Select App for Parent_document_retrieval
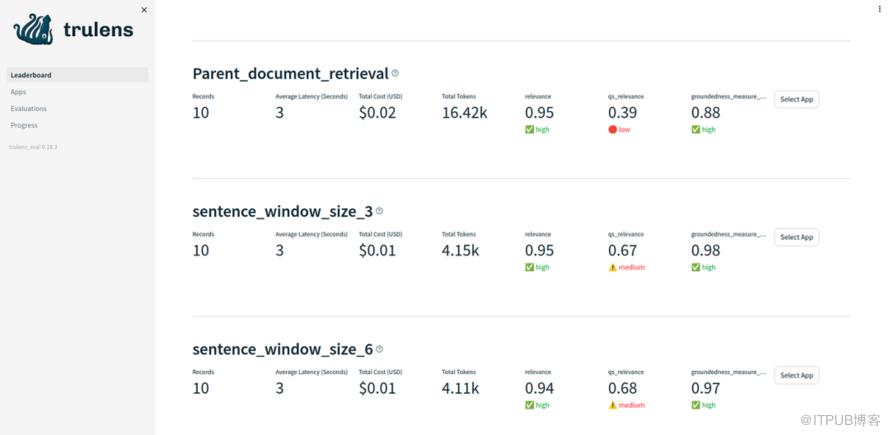The width and height of the screenshot is (890, 435). click(796, 99)
